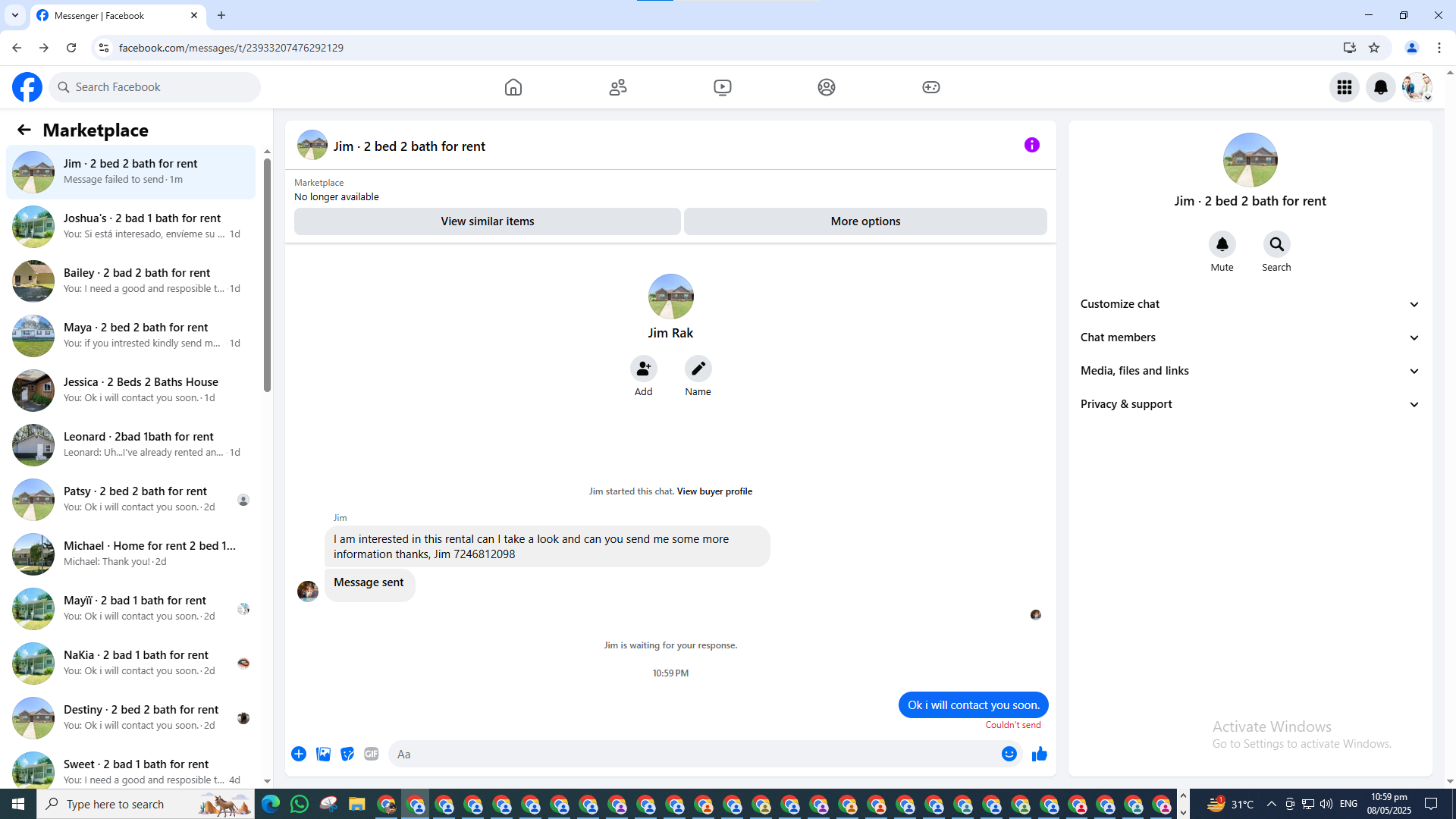Open a new browser tab
Image resolution: width=1456 pixels, height=819 pixels.
click(221, 15)
